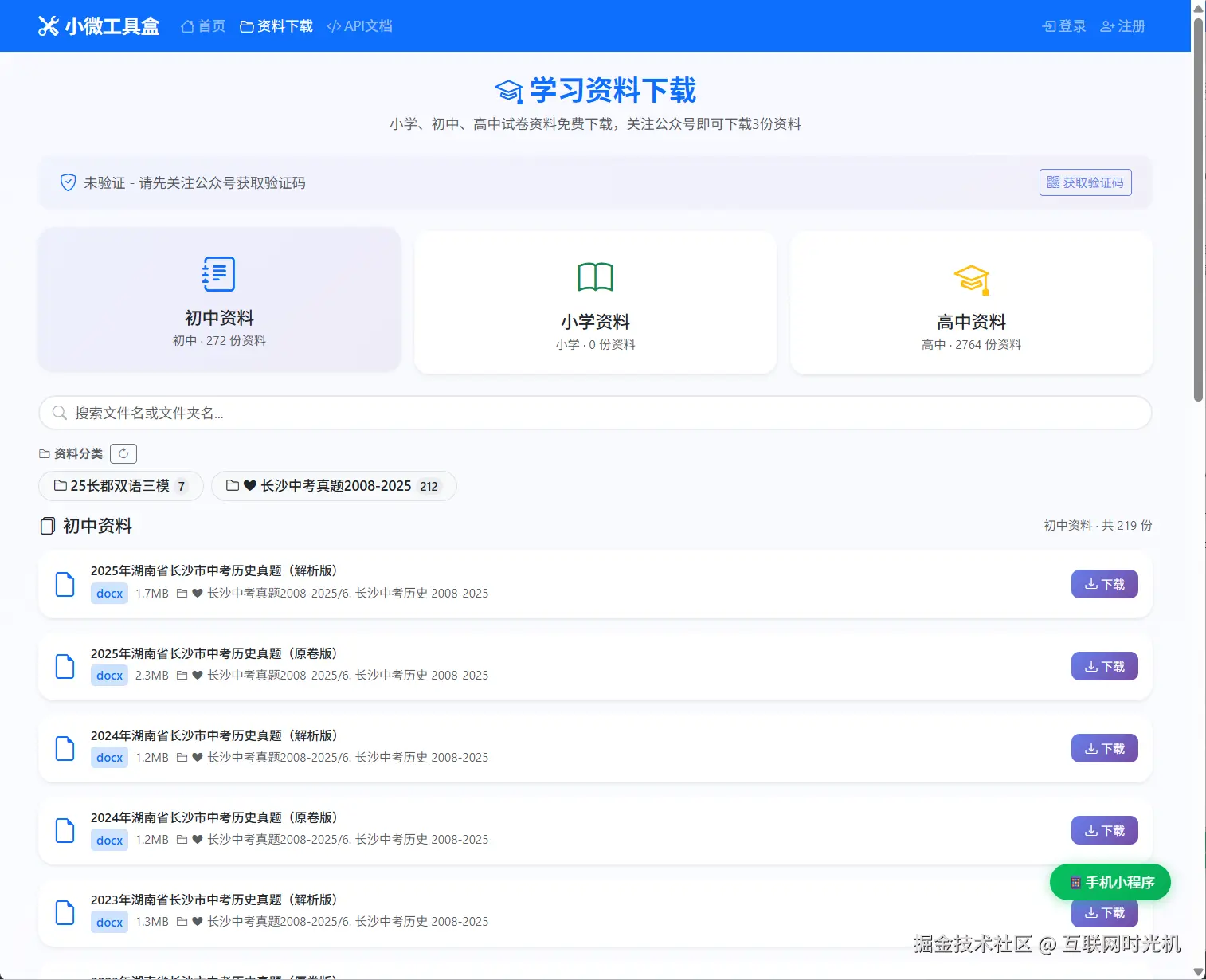The width and height of the screenshot is (1206, 980).
Task: Click the blue list icon on 初中资料 card
Action: pos(219,274)
